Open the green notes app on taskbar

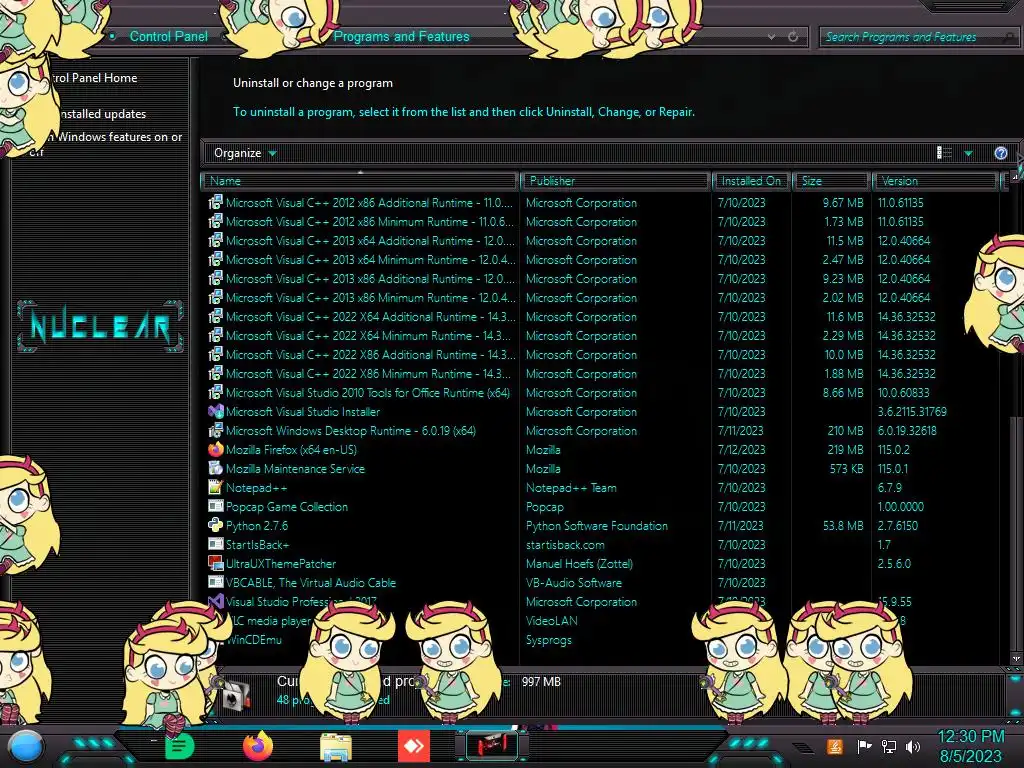coord(180,746)
